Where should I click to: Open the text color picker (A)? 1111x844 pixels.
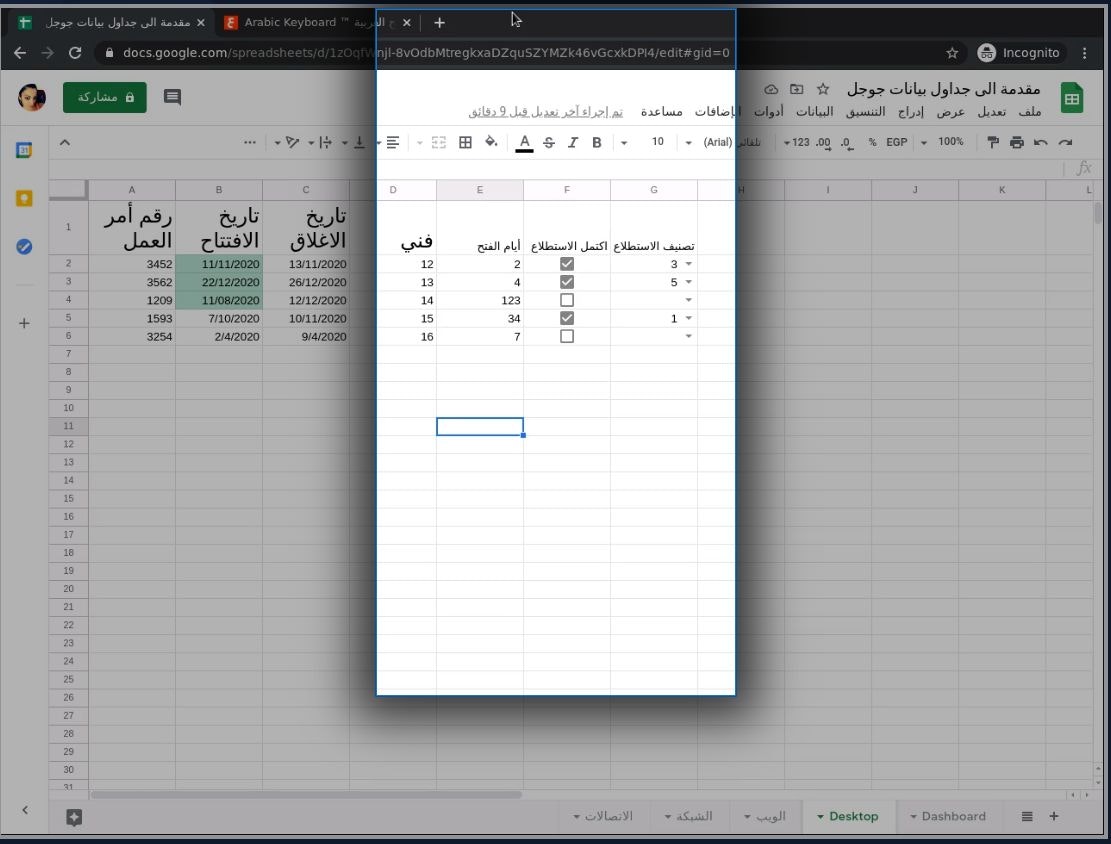[524, 142]
